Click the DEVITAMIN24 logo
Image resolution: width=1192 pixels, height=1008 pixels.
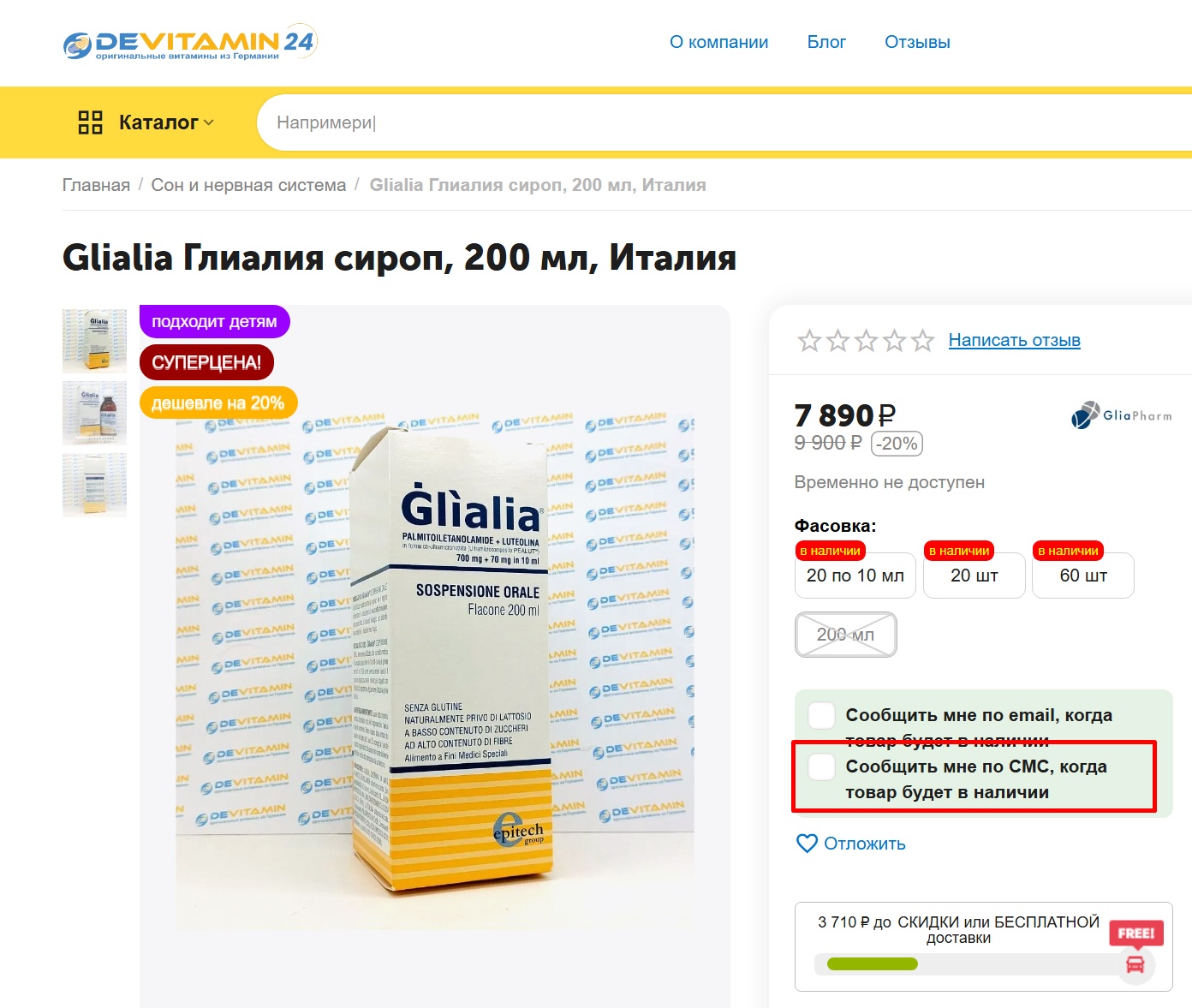pos(190,43)
